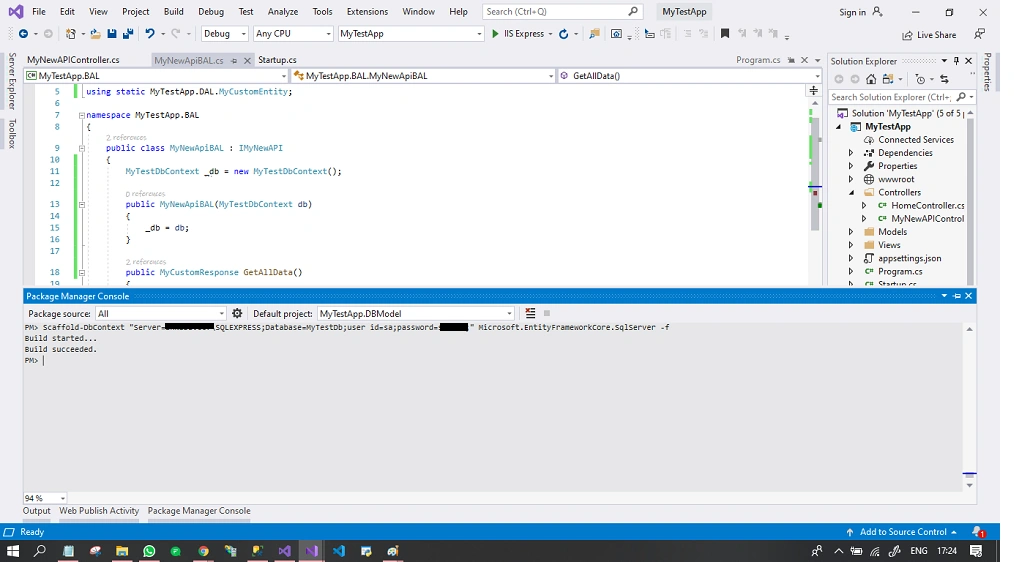Switch to the Startup.cs tab

click(277, 59)
